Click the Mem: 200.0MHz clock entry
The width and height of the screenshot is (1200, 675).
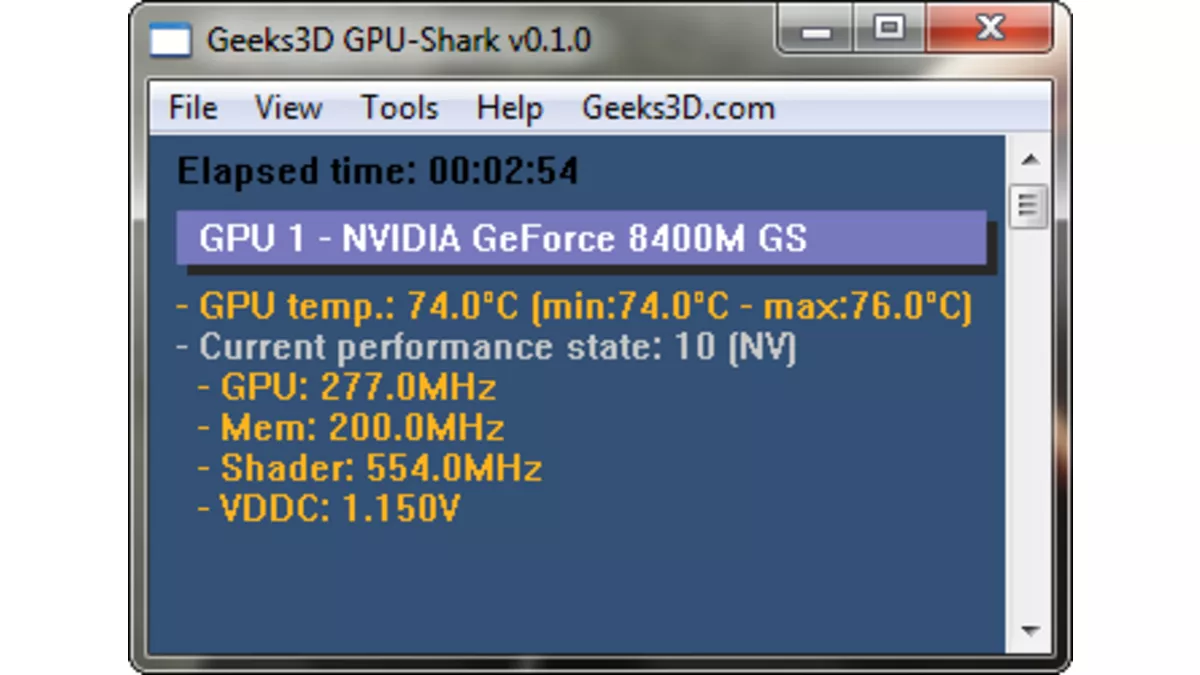pos(351,428)
